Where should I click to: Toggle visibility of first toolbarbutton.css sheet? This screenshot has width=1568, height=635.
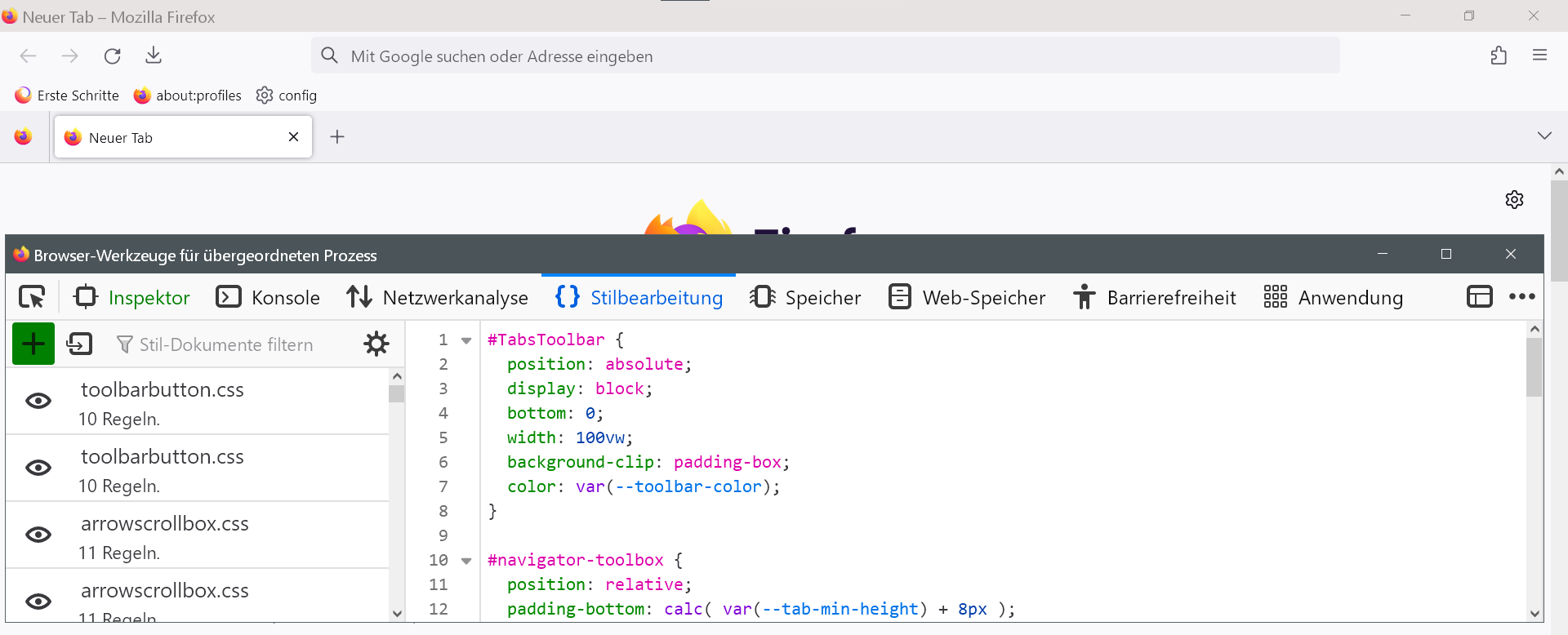tap(38, 402)
